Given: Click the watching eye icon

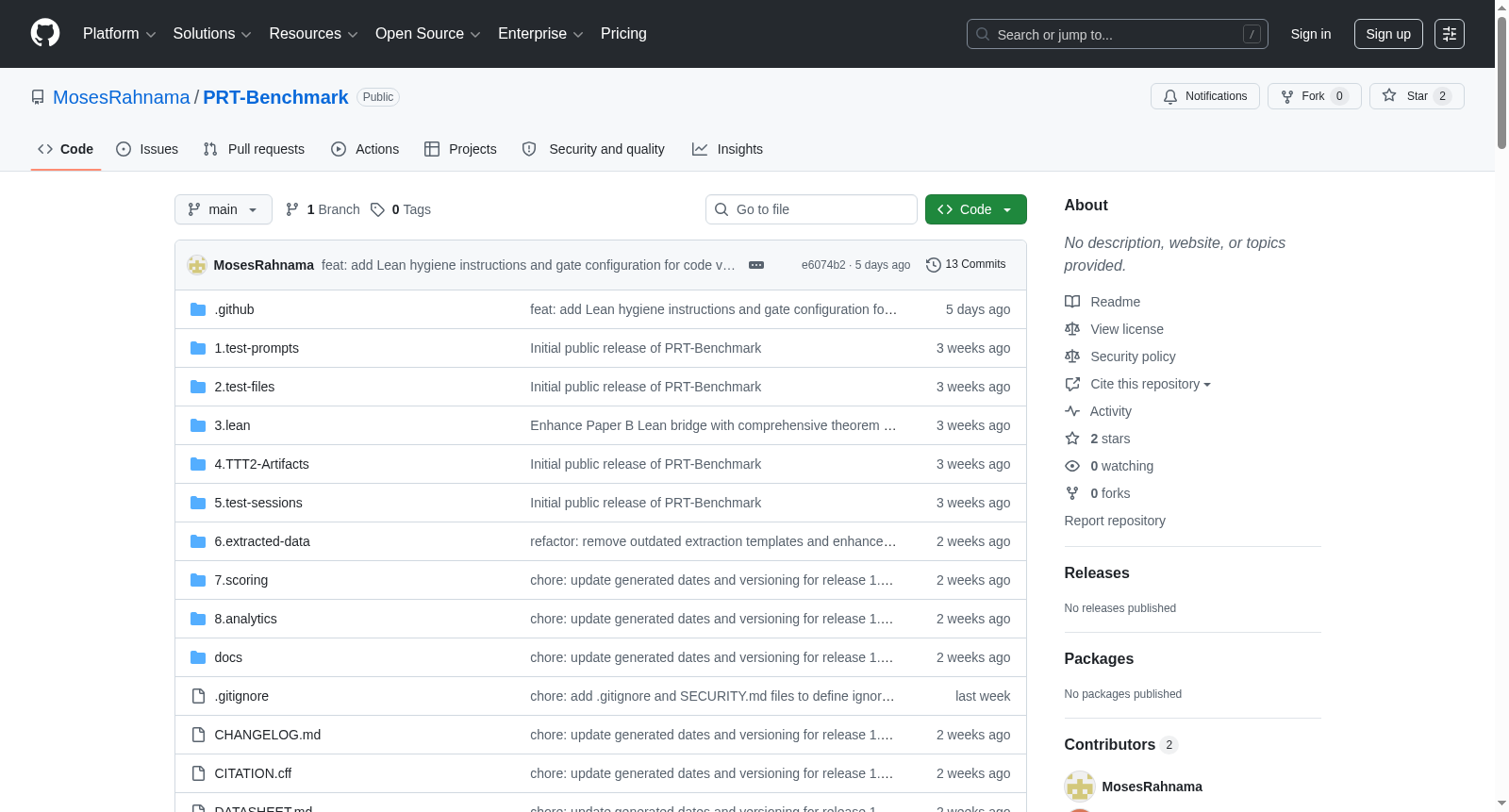Looking at the screenshot, I should tap(1072, 466).
